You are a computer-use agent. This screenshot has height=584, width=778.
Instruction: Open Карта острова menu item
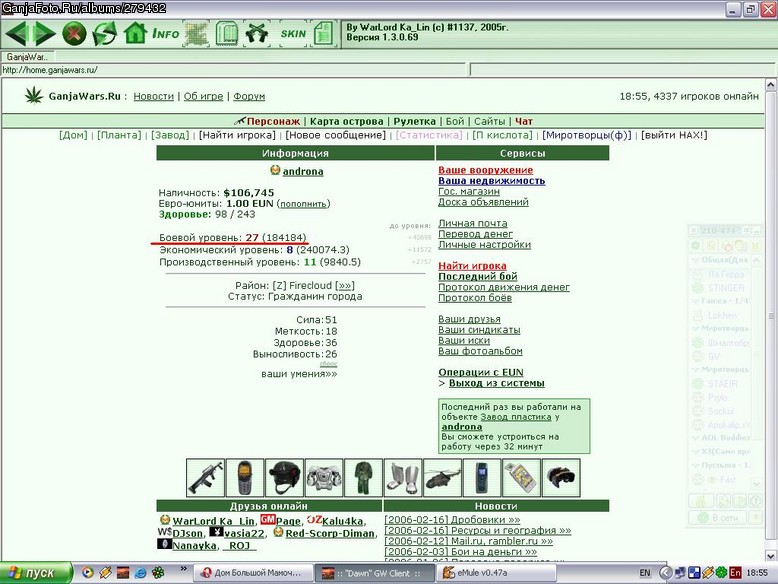(x=346, y=121)
